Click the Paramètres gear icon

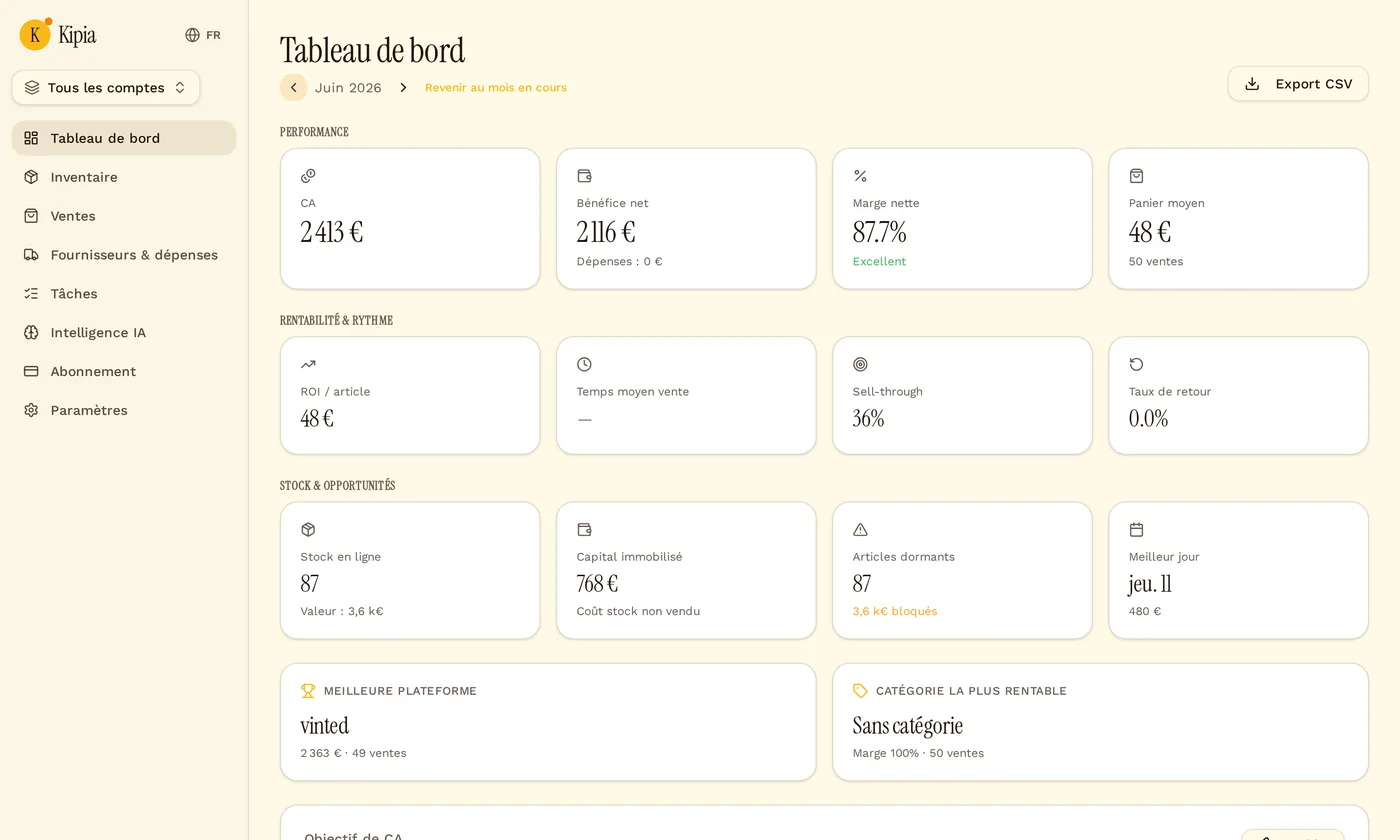point(31,410)
